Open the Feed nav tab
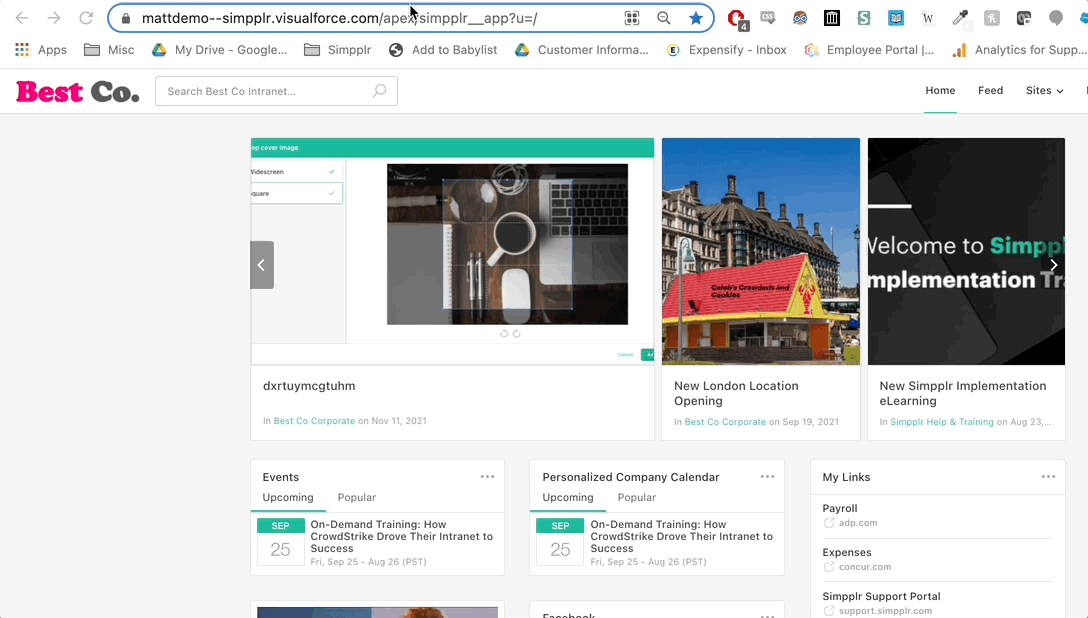This screenshot has height=618, width=1088. pyautogui.click(x=990, y=90)
